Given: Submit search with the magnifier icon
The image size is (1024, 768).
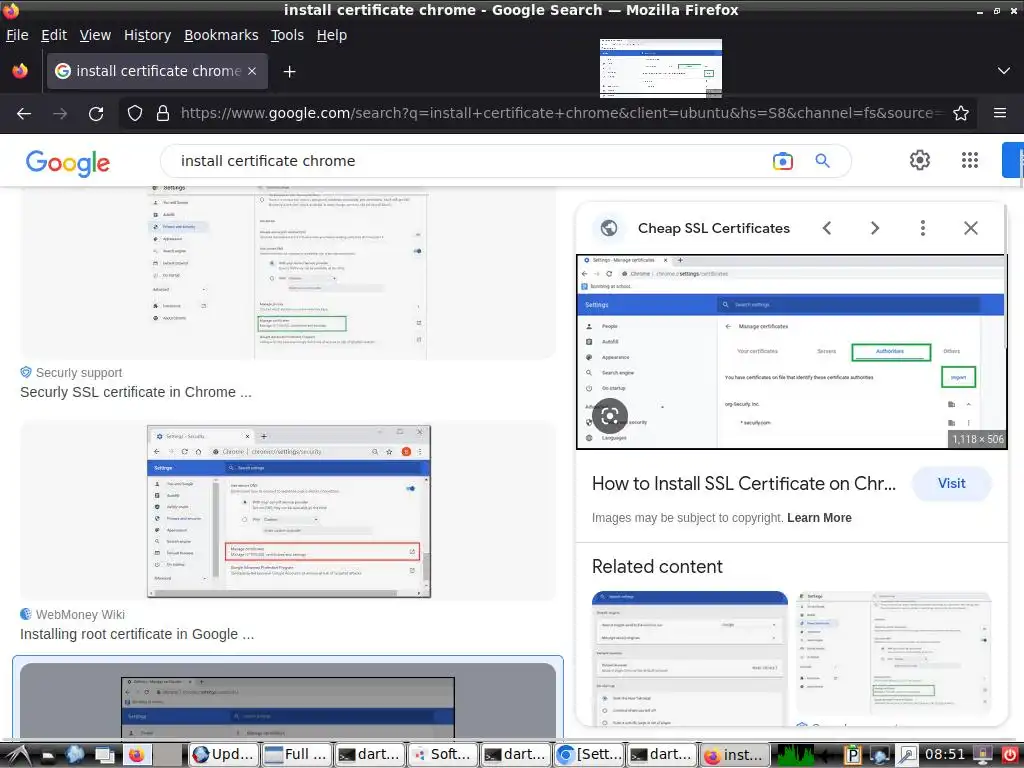Looking at the screenshot, I should [823, 161].
